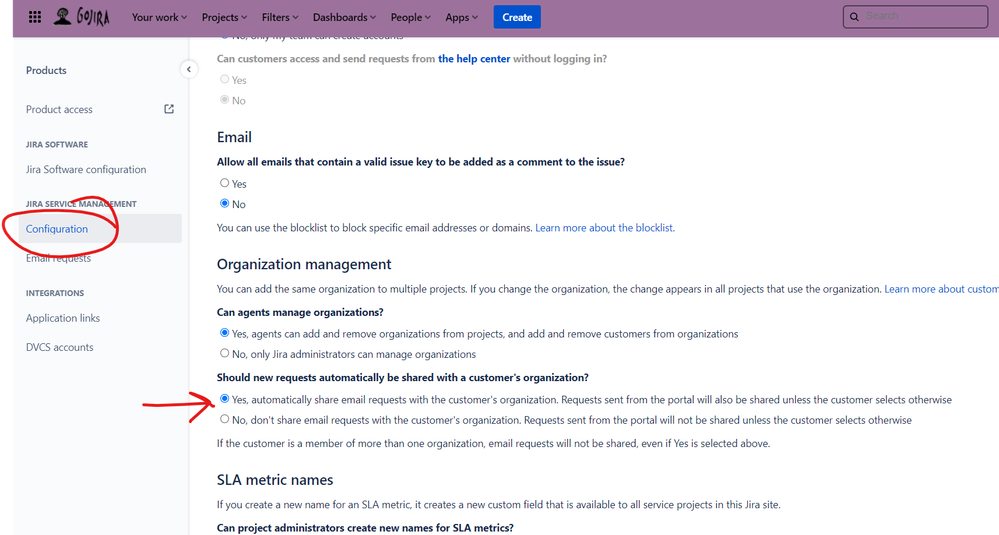
Task: Open the help center link
Action: pyautogui.click(x=474, y=59)
